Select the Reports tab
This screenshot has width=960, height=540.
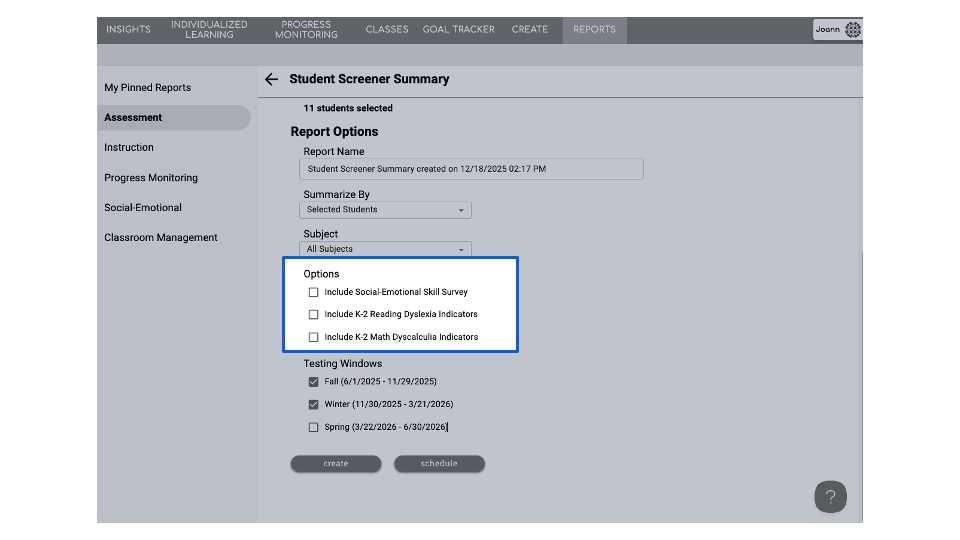[594, 29]
